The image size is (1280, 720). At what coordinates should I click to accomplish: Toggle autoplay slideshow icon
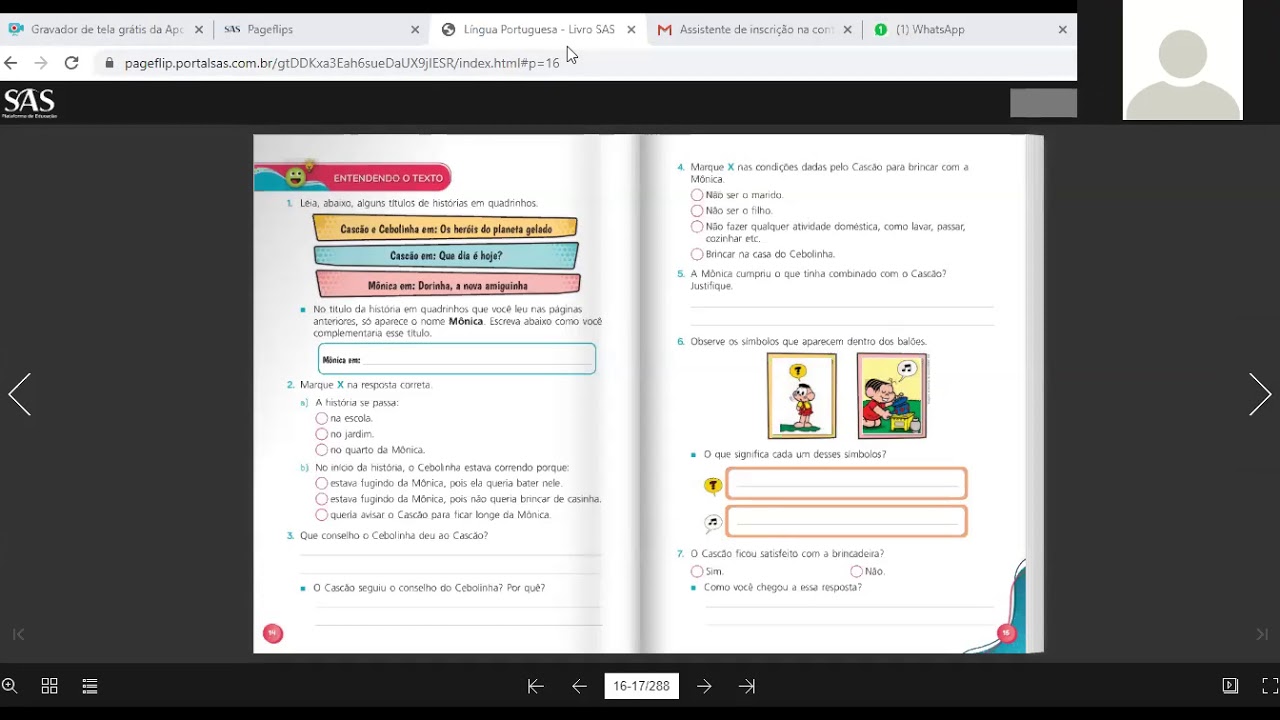point(1230,686)
